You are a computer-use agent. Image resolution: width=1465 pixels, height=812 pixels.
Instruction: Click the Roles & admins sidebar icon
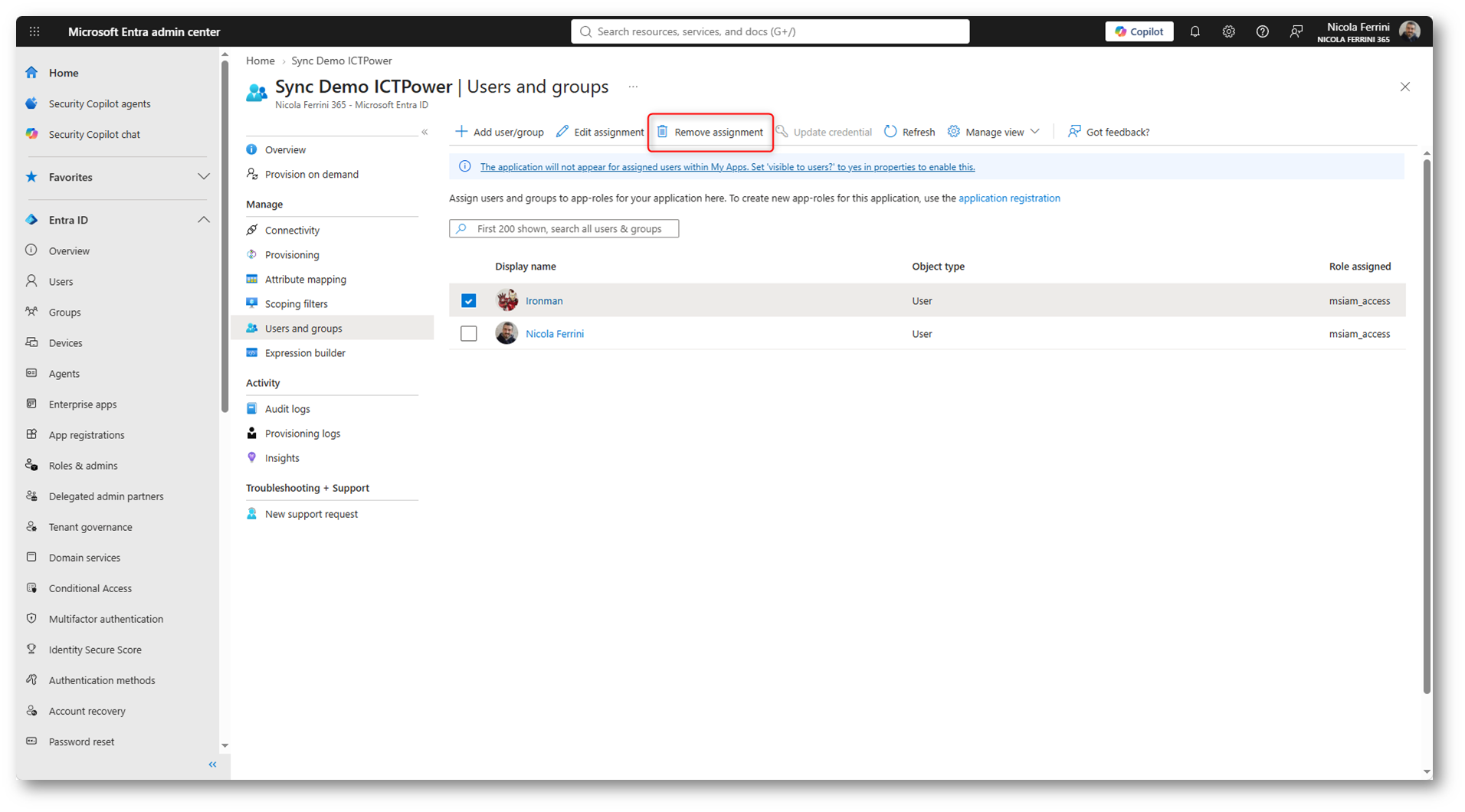click(x=31, y=465)
